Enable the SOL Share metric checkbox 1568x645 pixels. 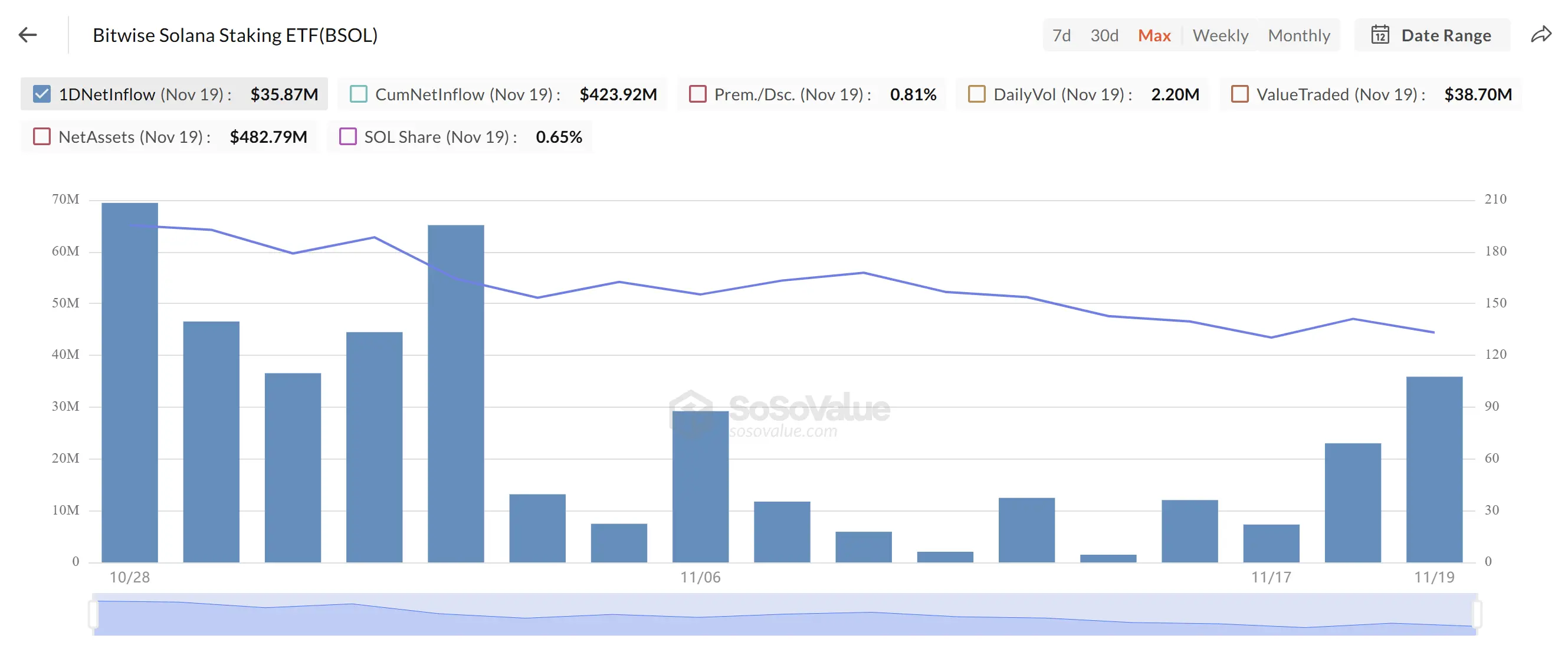[x=349, y=137]
